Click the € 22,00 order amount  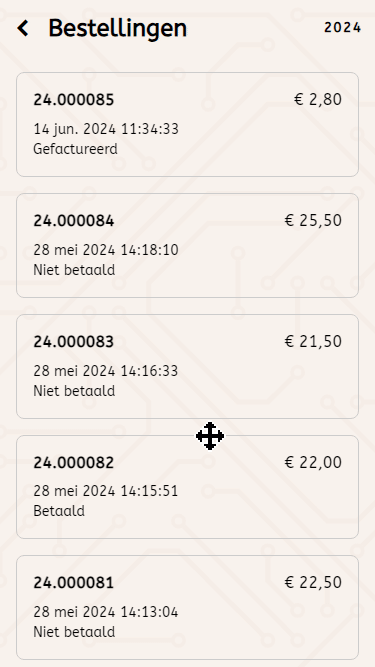point(313,462)
